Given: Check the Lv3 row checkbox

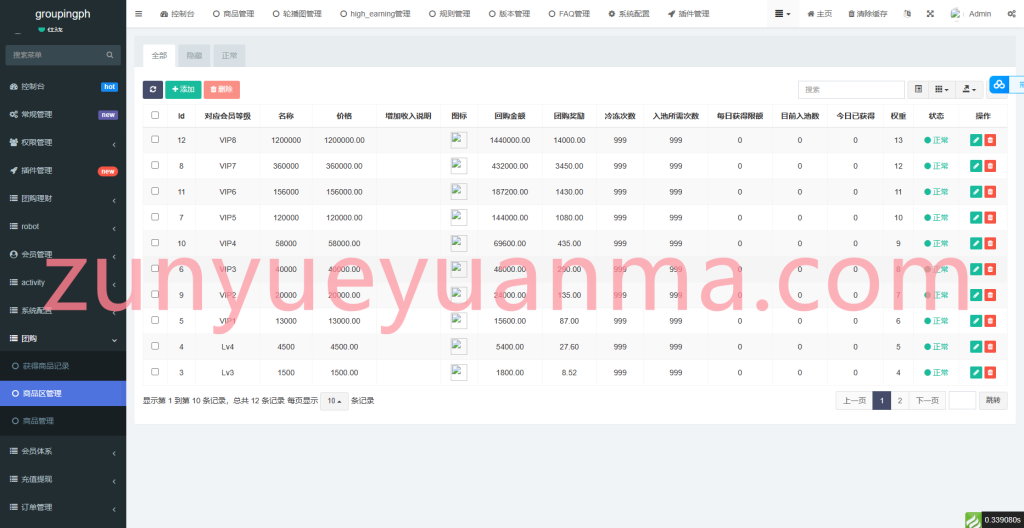Looking at the screenshot, I should coord(155,372).
